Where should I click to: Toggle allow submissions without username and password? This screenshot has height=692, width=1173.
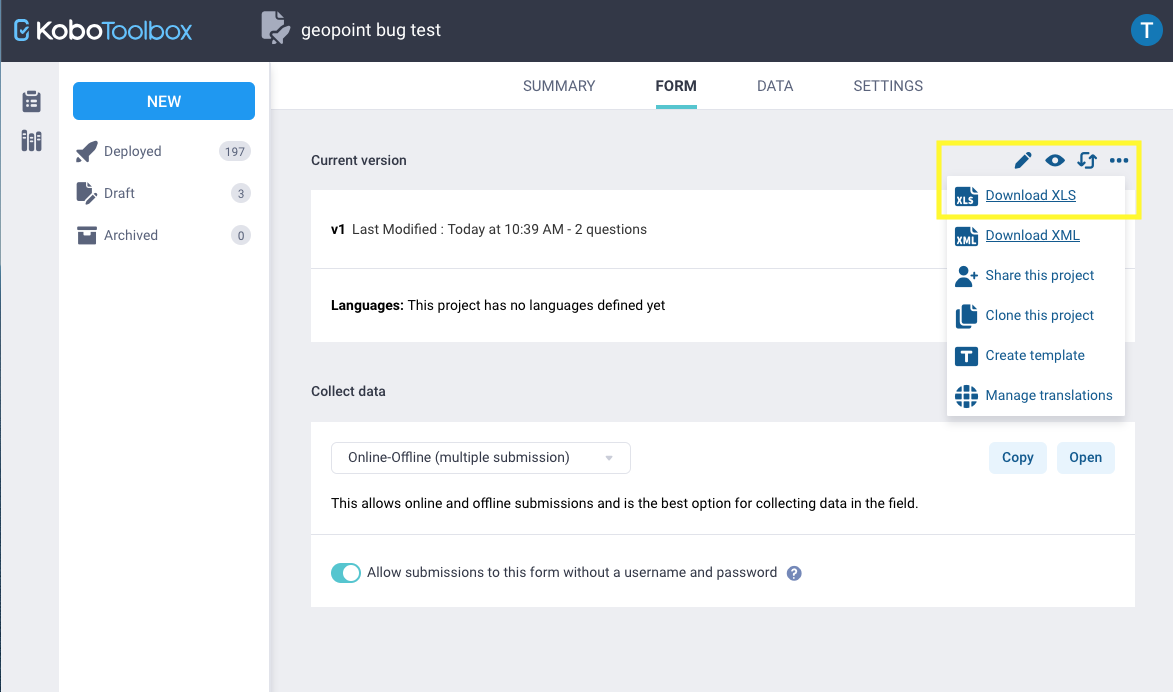click(346, 573)
